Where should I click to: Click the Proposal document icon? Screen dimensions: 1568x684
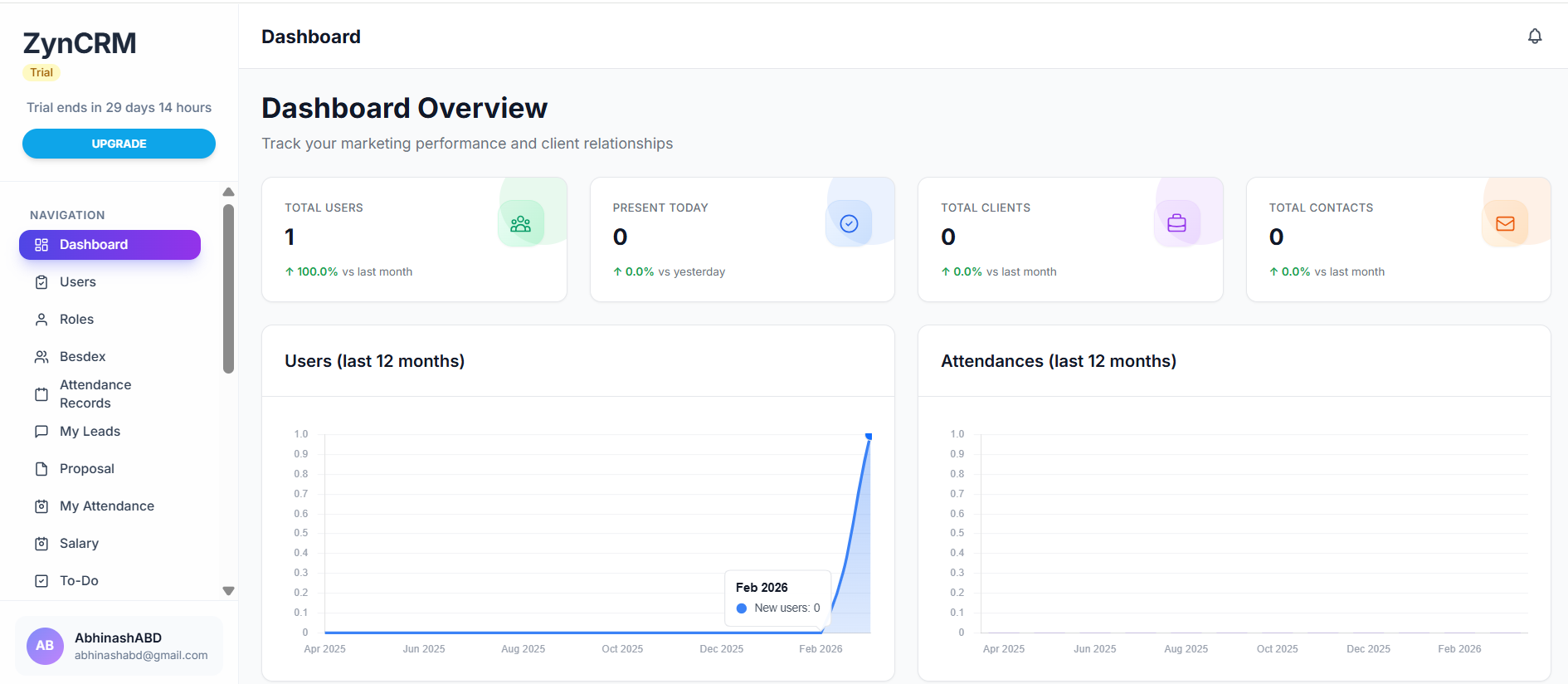point(41,469)
